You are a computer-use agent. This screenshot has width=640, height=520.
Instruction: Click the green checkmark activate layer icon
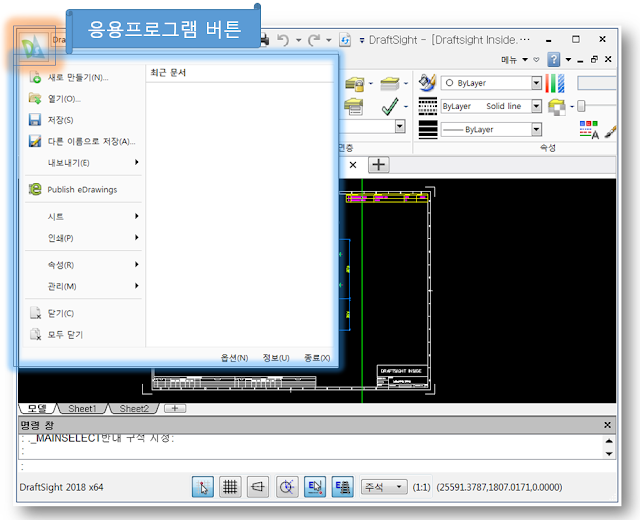390,106
